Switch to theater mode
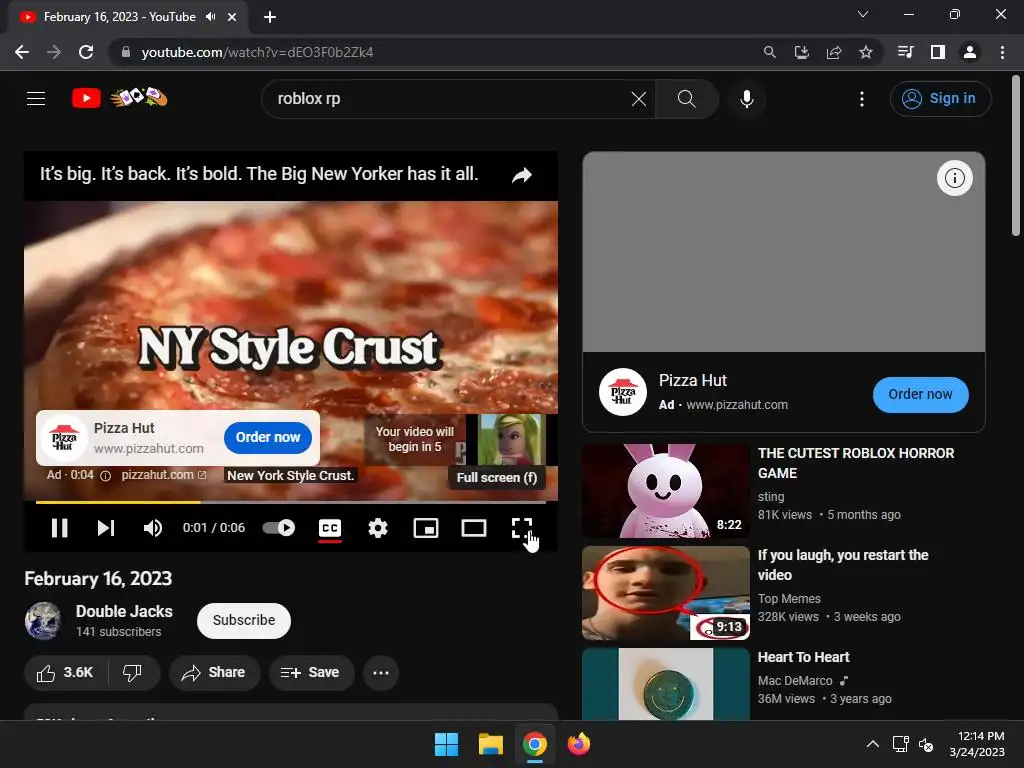The height and width of the screenshot is (768, 1024). (474, 528)
